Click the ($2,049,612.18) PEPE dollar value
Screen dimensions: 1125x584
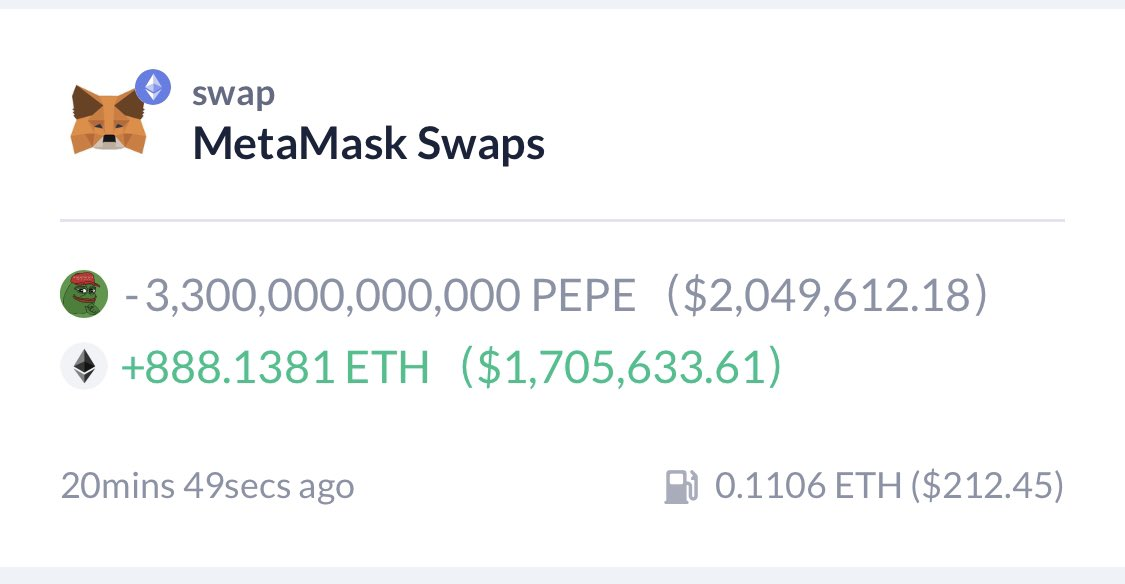pos(826,295)
